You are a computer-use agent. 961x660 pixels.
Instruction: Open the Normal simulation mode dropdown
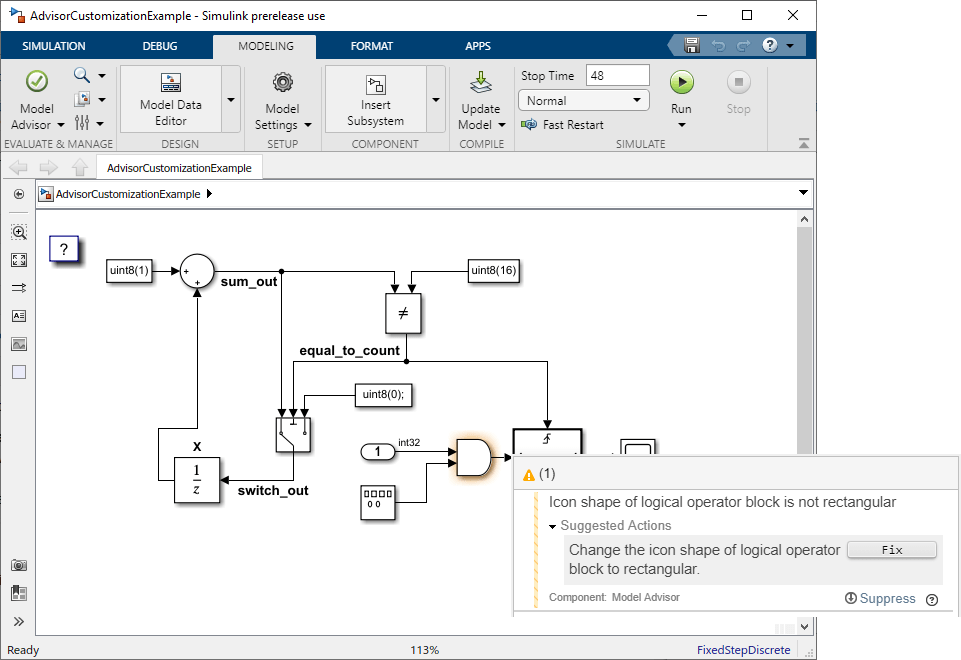584,101
